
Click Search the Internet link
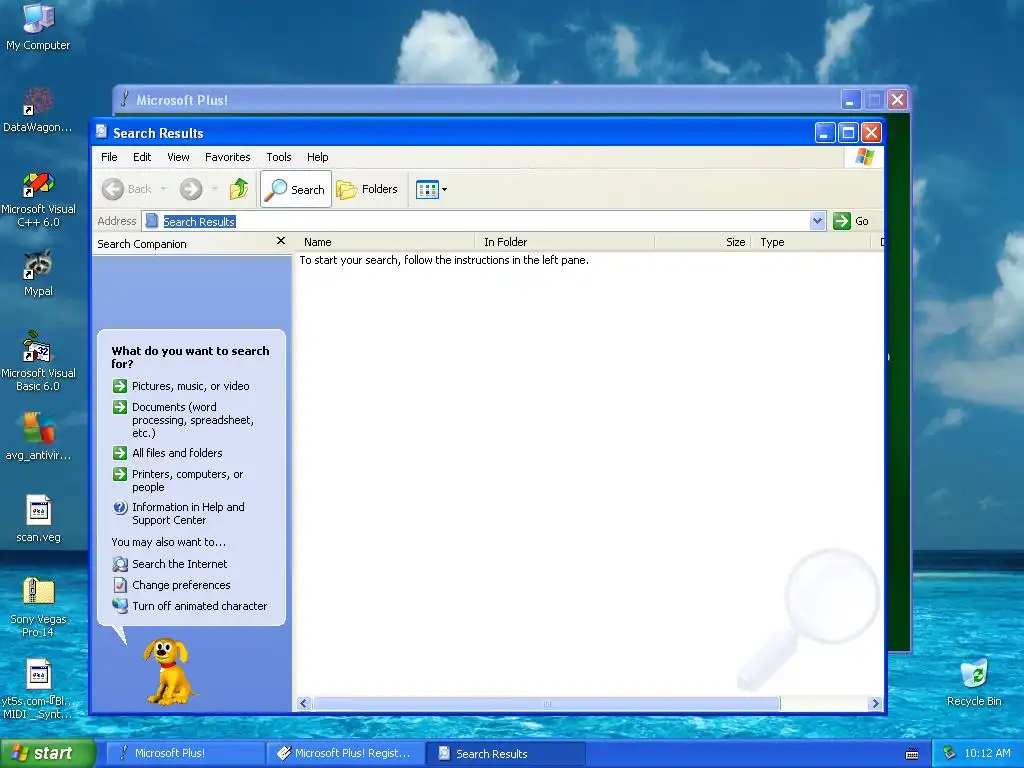[x=170, y=564]
